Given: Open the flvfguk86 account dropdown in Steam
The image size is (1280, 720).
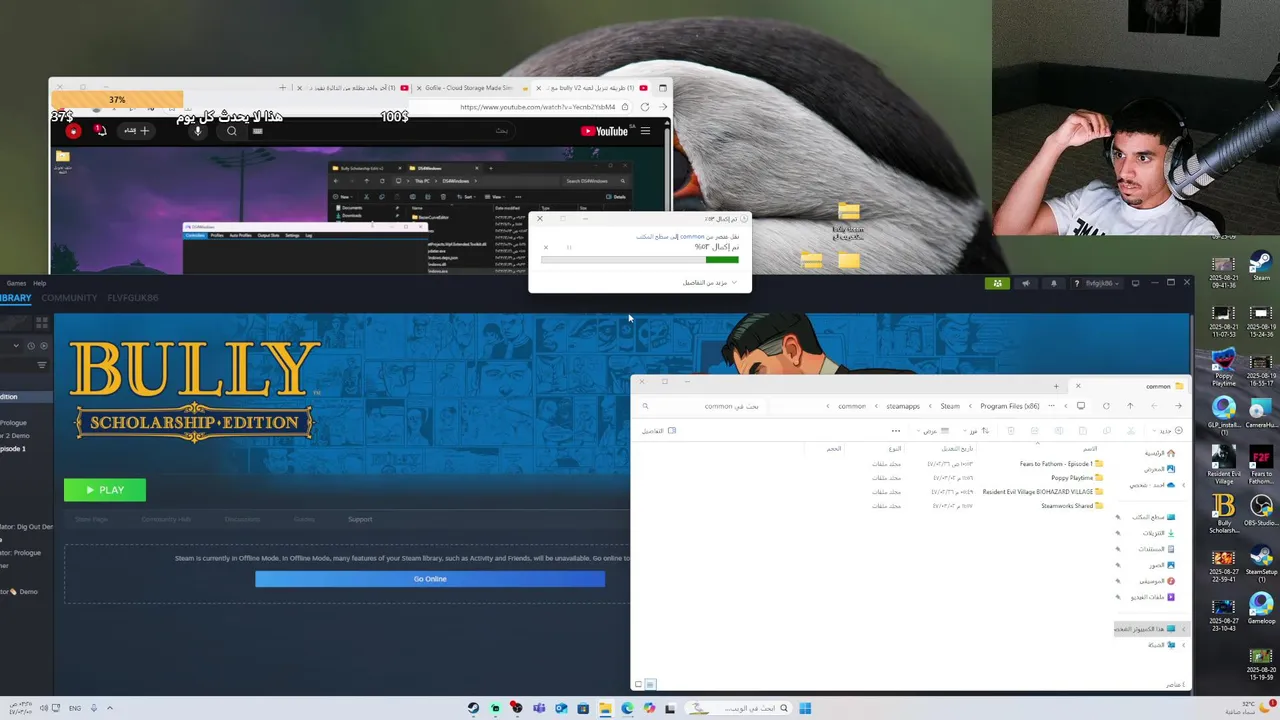Looking at the screenshot, I should point(1097,283).
